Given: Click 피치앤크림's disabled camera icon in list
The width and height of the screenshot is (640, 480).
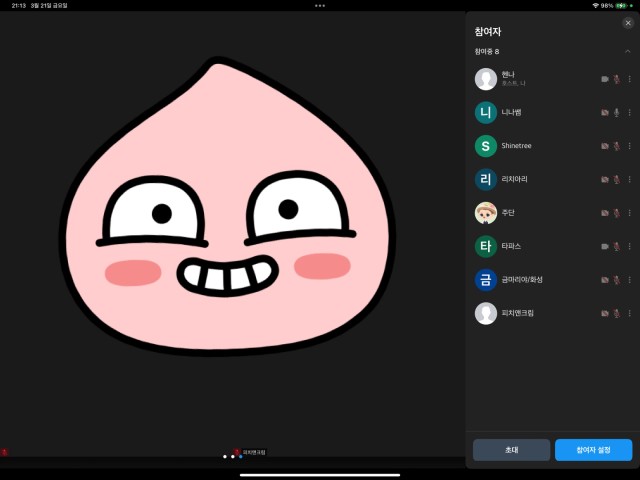Looking at the screenshot, I should pyautogui.click(x=604, y=313).
